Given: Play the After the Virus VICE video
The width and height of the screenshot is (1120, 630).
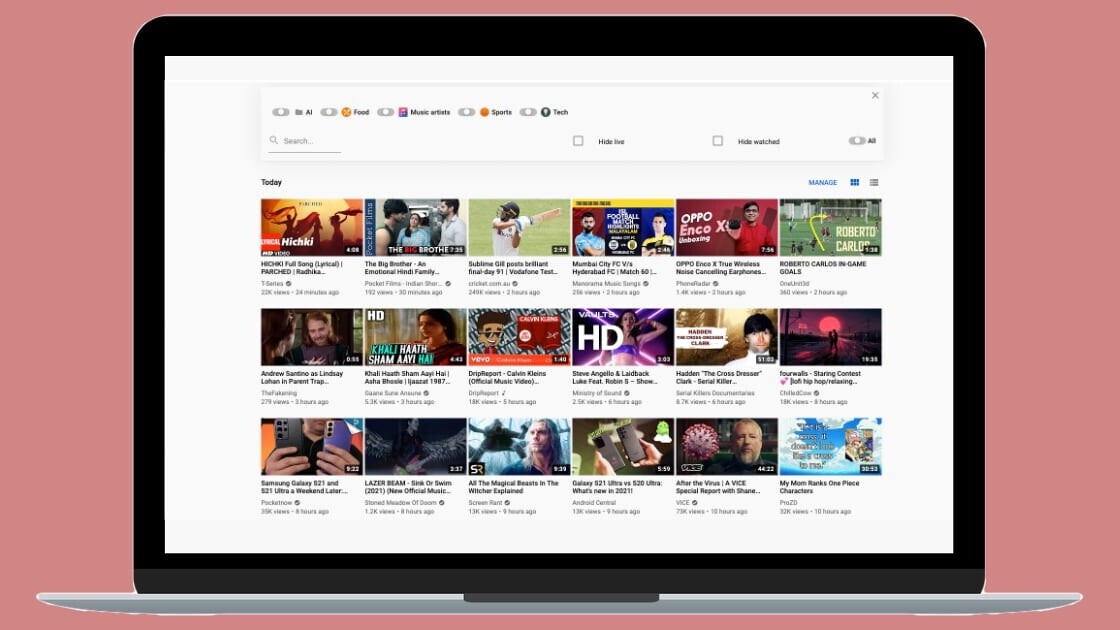Looking at the screenshot, I should (x=726, y=446).
